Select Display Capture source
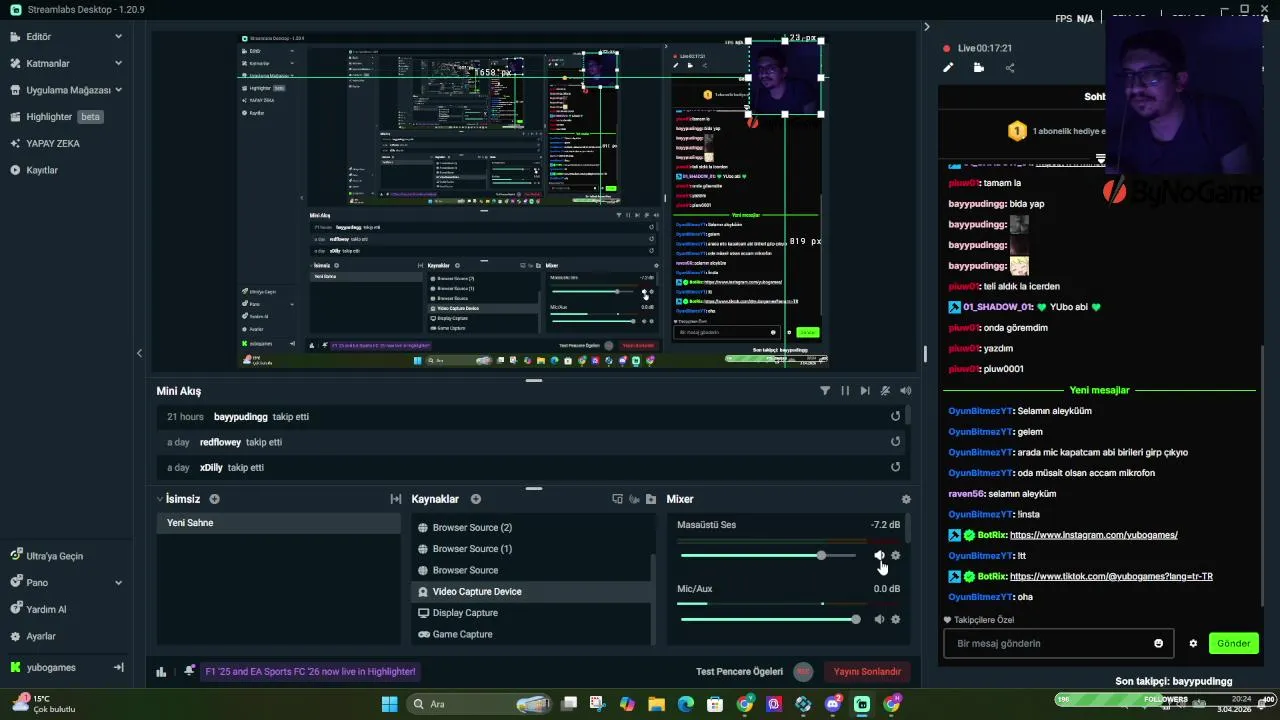Image resolution: width=1280 pixels, height=720 pixels. [x=531, y=613]
